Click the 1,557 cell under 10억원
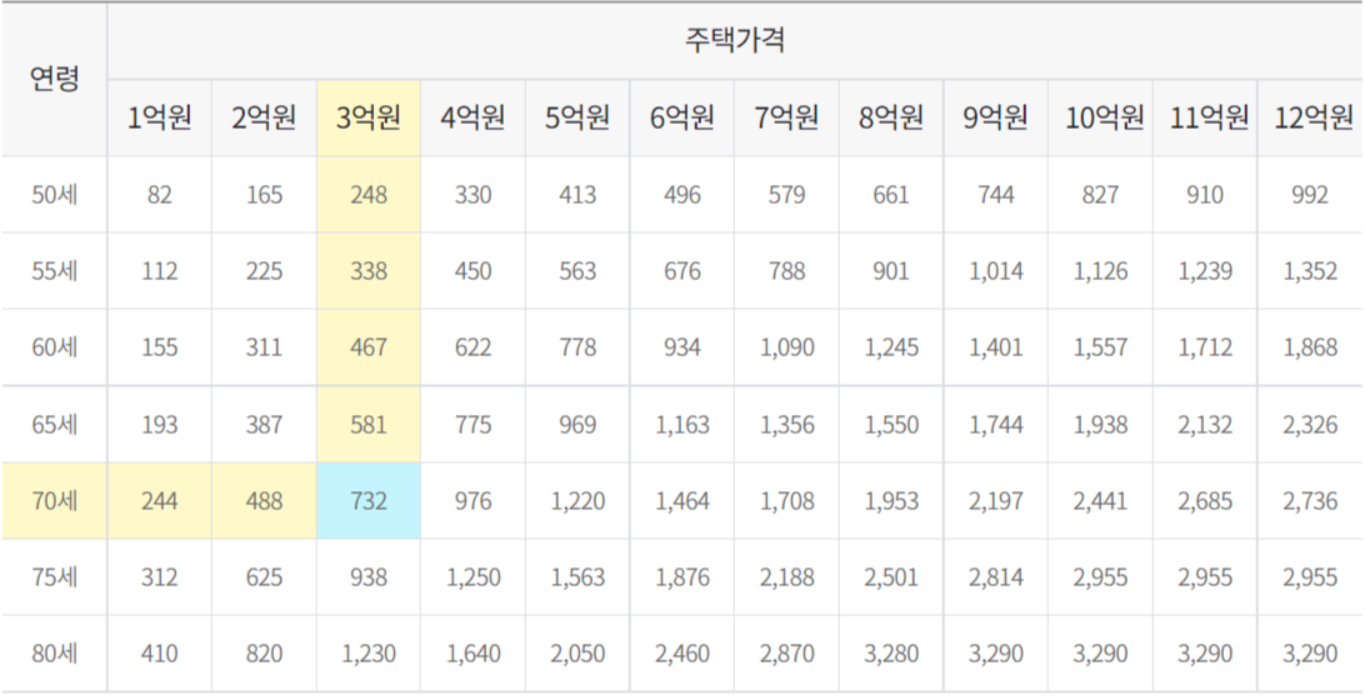This screenshot has height=696, width=1366. (1100, 348)
